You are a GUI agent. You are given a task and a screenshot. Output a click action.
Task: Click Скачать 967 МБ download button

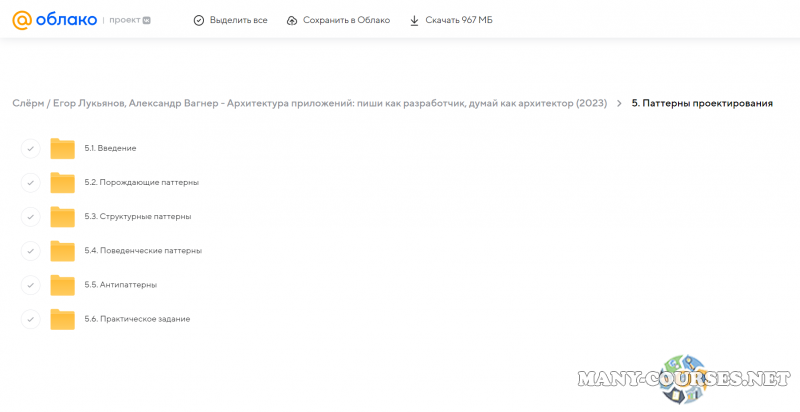(x=450, y=20)
